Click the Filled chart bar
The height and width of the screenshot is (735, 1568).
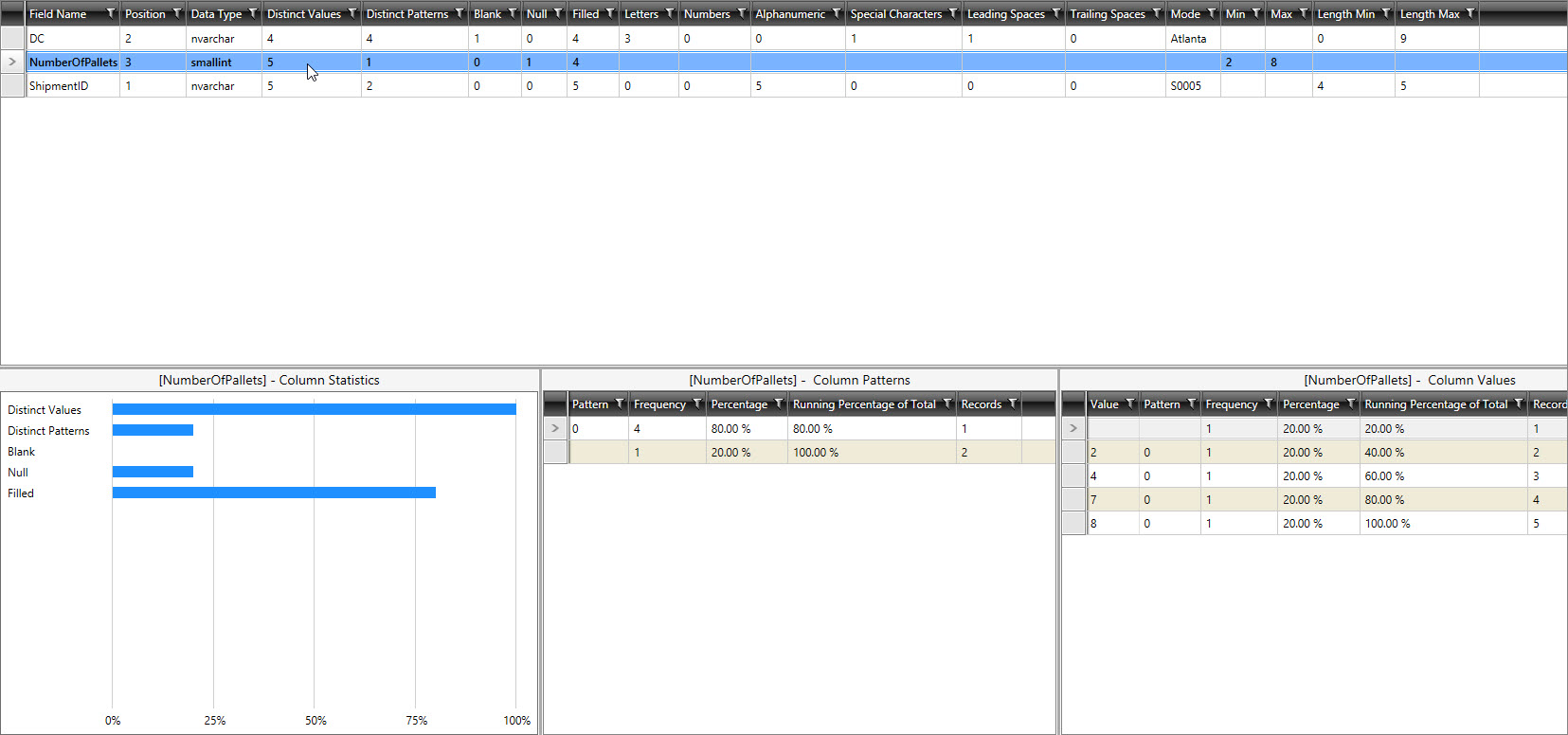274,493
